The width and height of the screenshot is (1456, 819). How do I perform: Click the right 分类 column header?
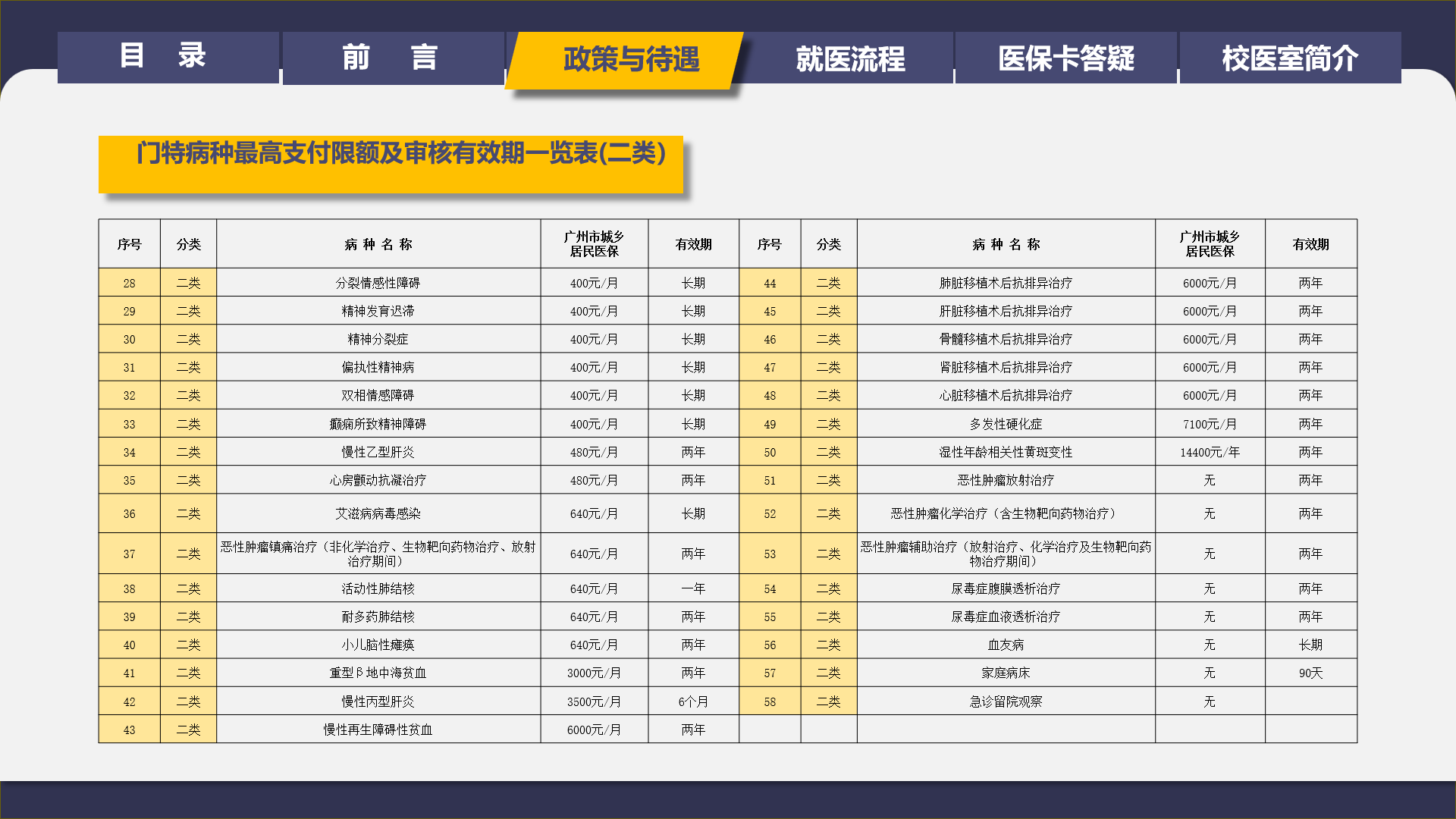[829, 244]
